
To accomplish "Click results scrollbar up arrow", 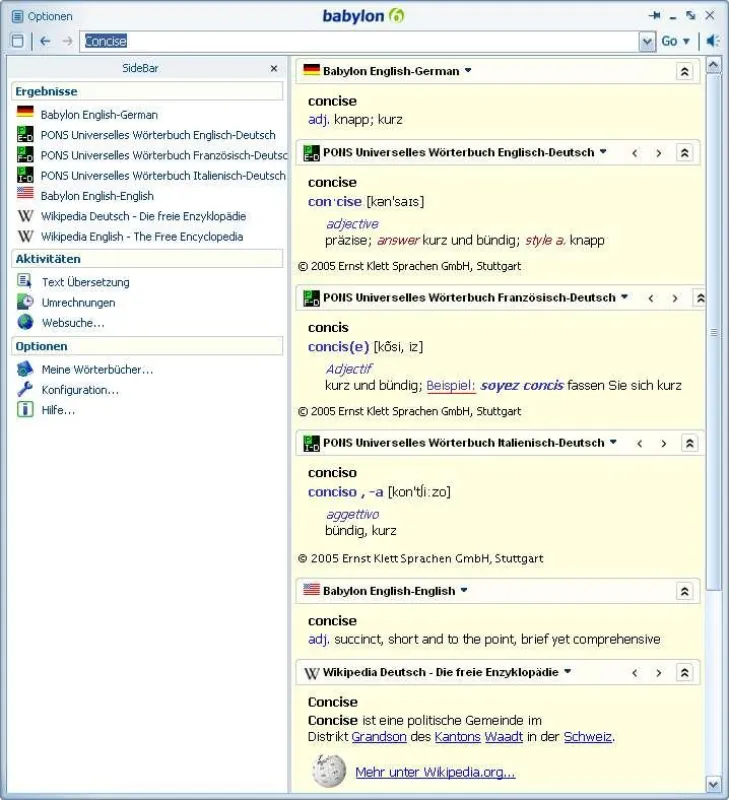I will [713, 65].
